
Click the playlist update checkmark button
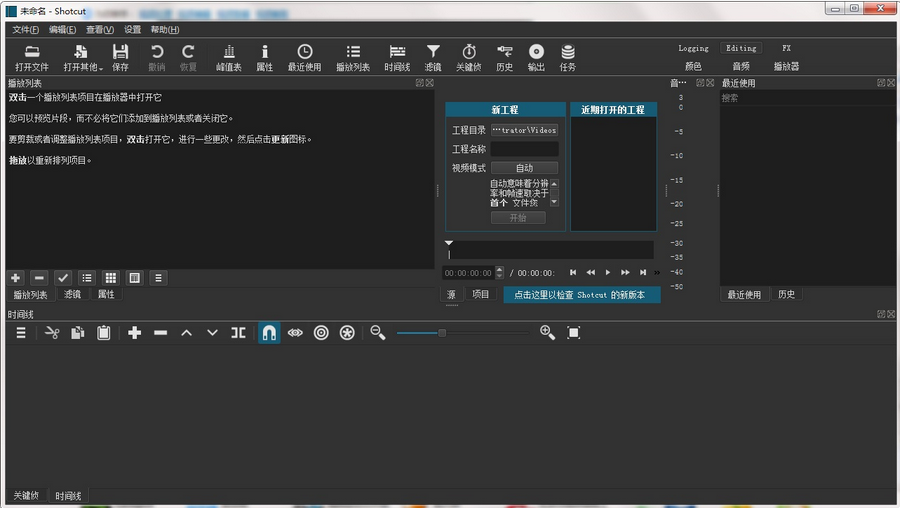[63, 278]
